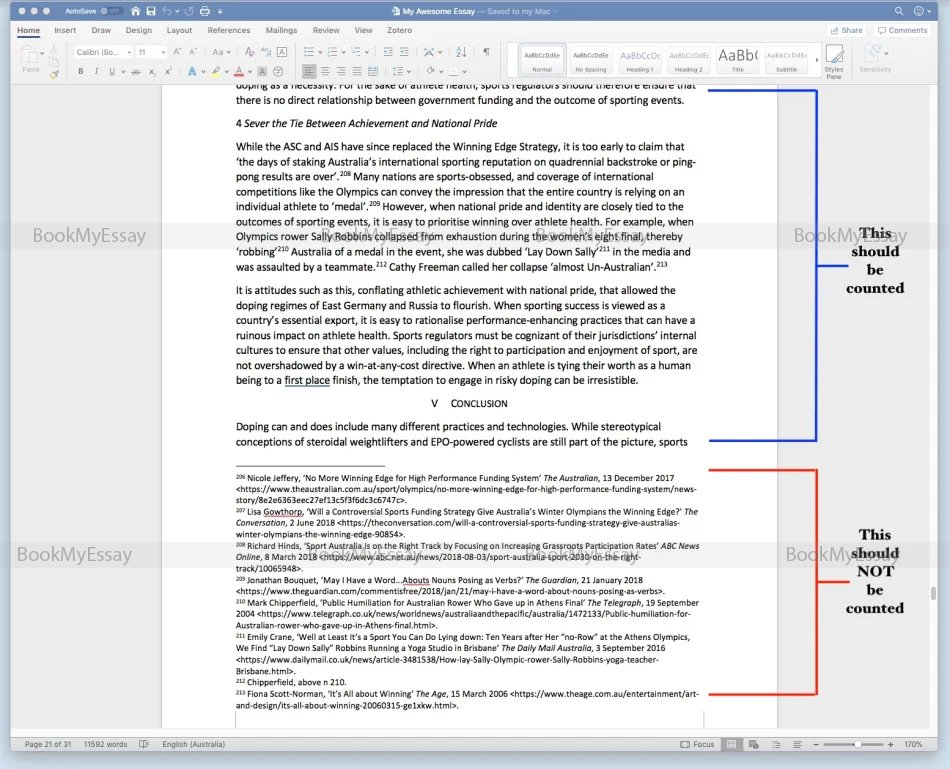The image size is (950, 769).
Task: Expand the font size dropdown
Action: point(150,52)
